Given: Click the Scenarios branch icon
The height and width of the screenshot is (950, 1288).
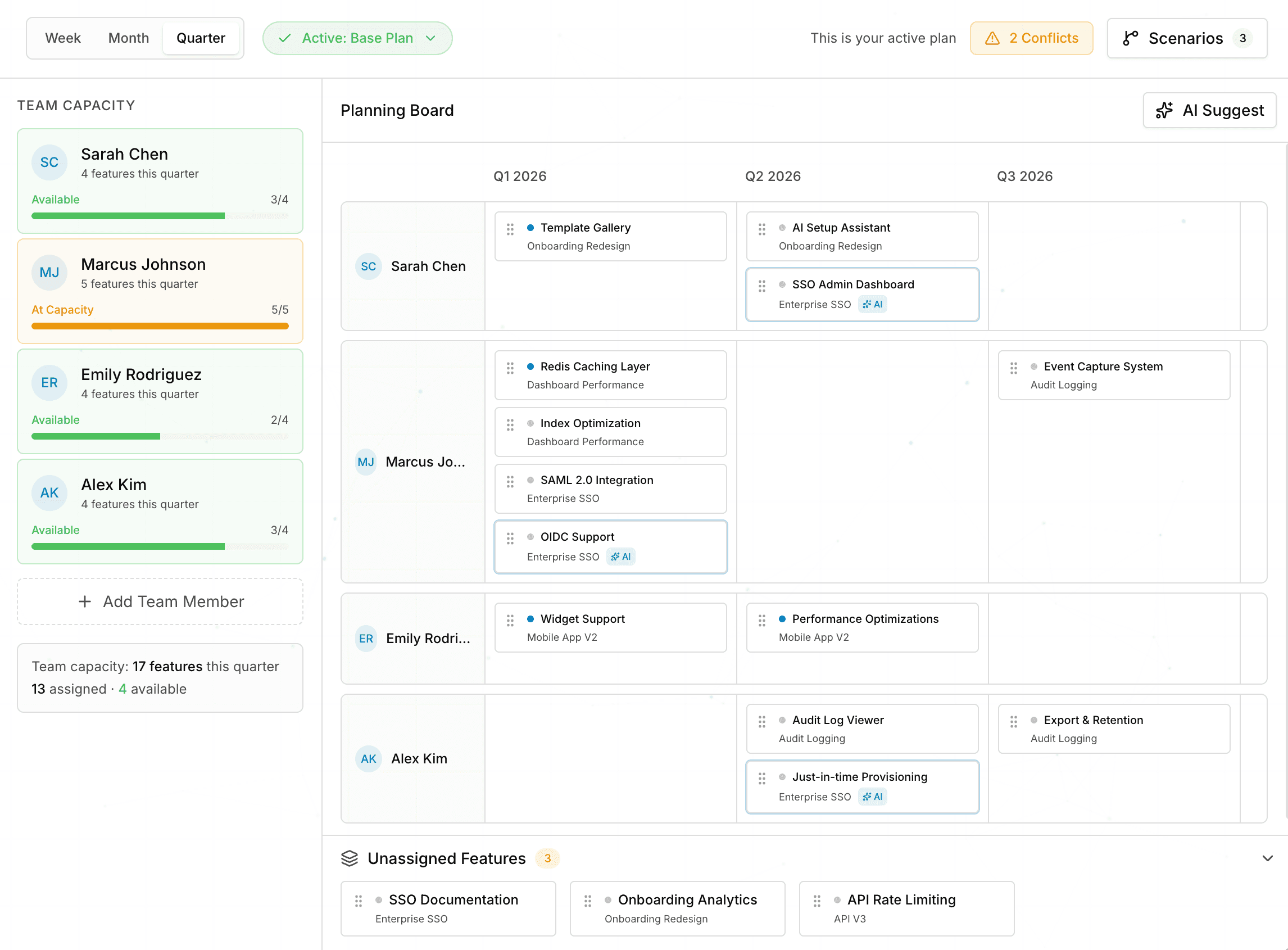Looking at the screenshot, I should (x=1130, y=39).
